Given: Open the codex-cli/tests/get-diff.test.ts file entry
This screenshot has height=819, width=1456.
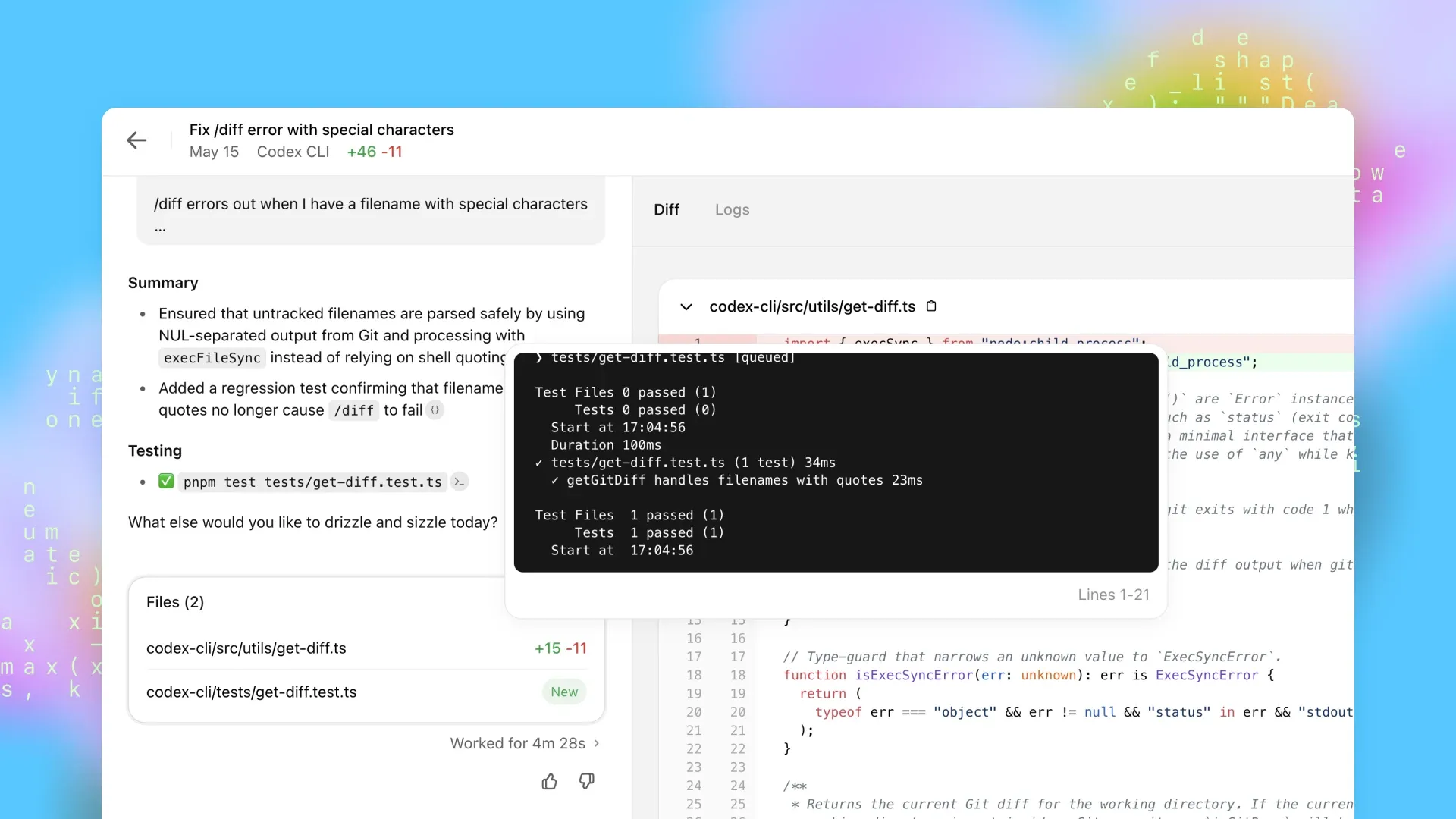Looking at the screenshot, I should coord(251,692).
